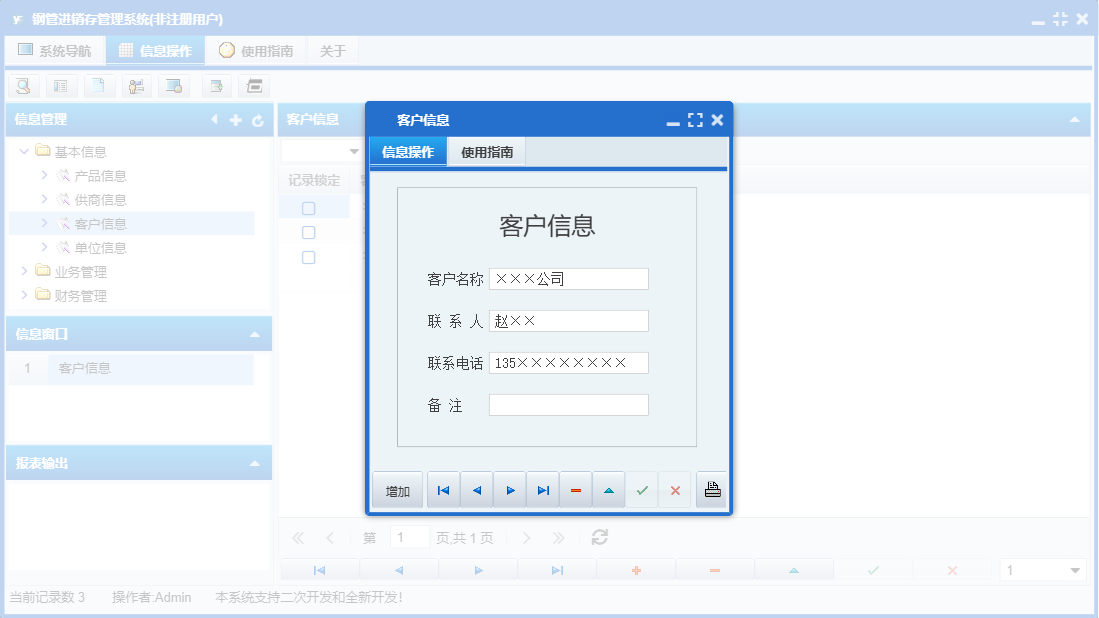Open the data list view toolbar icon
Viewport: 1099px width, 618px height.
coord(61,86)
